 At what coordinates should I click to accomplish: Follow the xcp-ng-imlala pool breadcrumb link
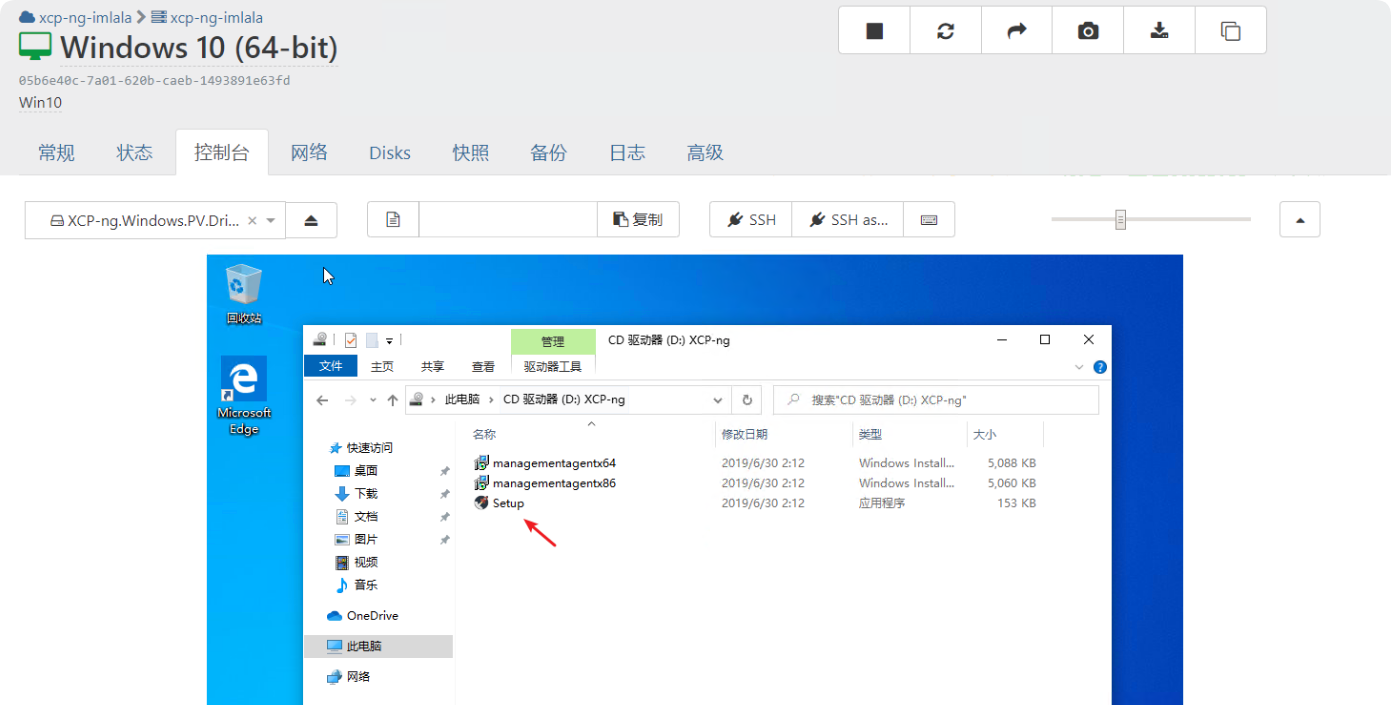76,18
